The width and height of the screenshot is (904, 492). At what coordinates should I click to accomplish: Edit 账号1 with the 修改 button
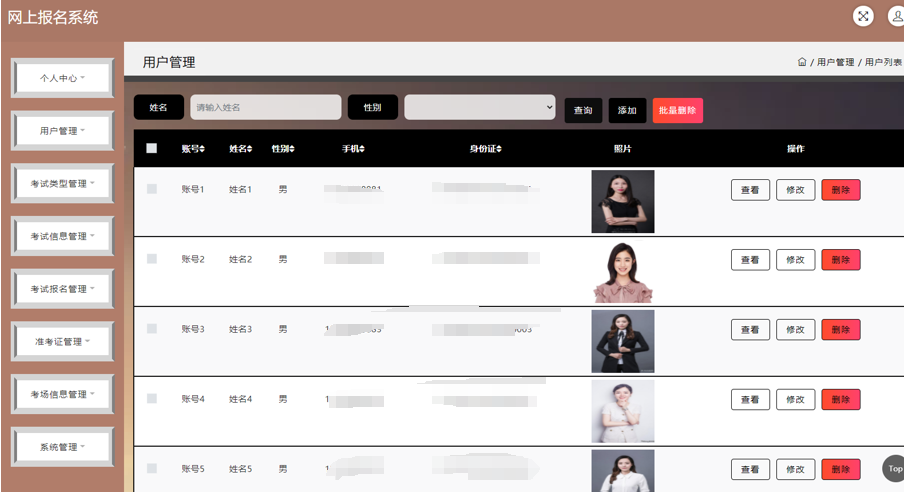pos(796,190)
